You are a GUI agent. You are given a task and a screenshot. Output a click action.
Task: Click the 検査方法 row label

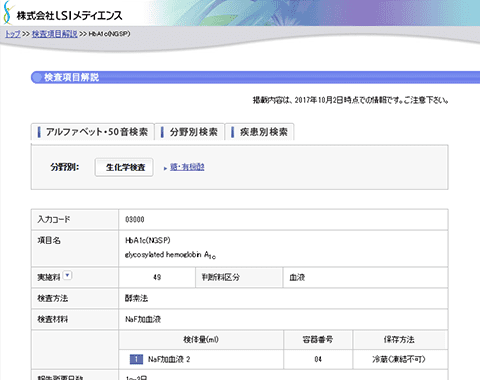pos(75,298)
